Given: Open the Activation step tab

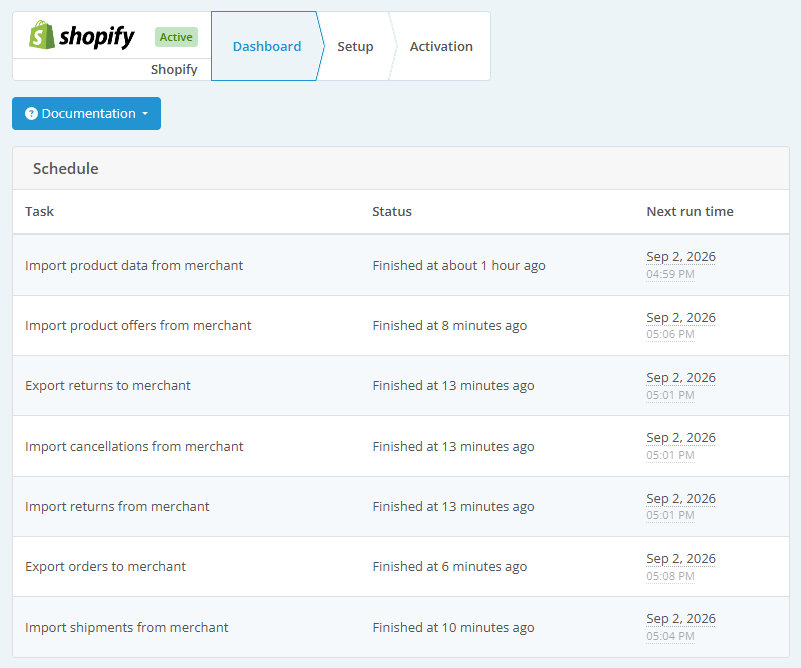Looking at the screenshot, I should 441,46.
